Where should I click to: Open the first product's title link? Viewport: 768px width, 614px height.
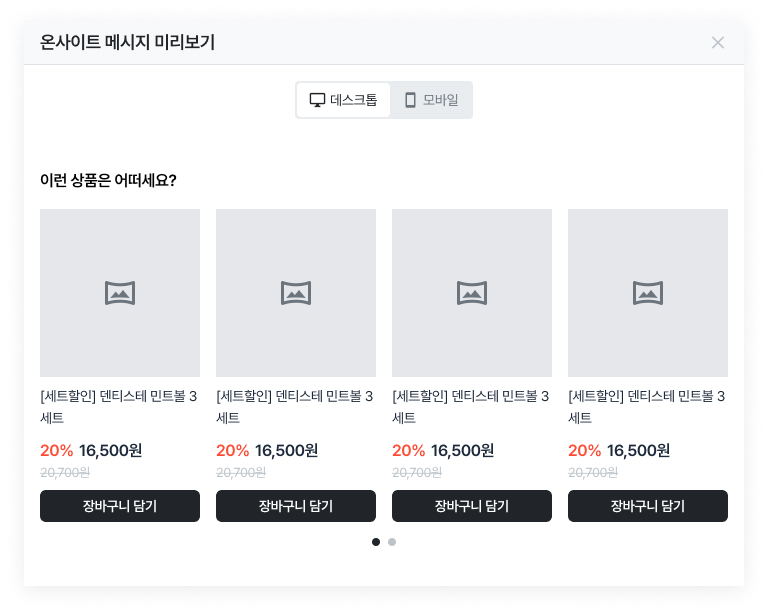pyautogui.click(x=119, y=406)
